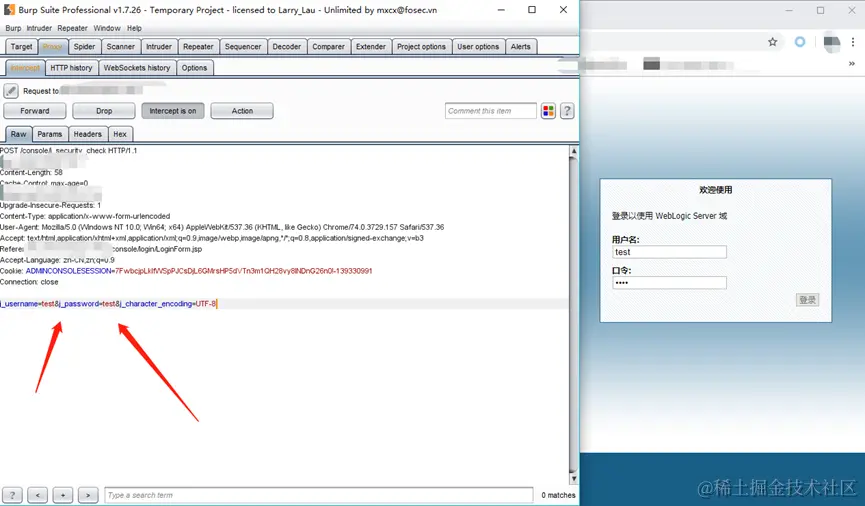The height and width of the screenshot is (506, 865).
Task: Open the Help menu
Action: coord(134,28)
